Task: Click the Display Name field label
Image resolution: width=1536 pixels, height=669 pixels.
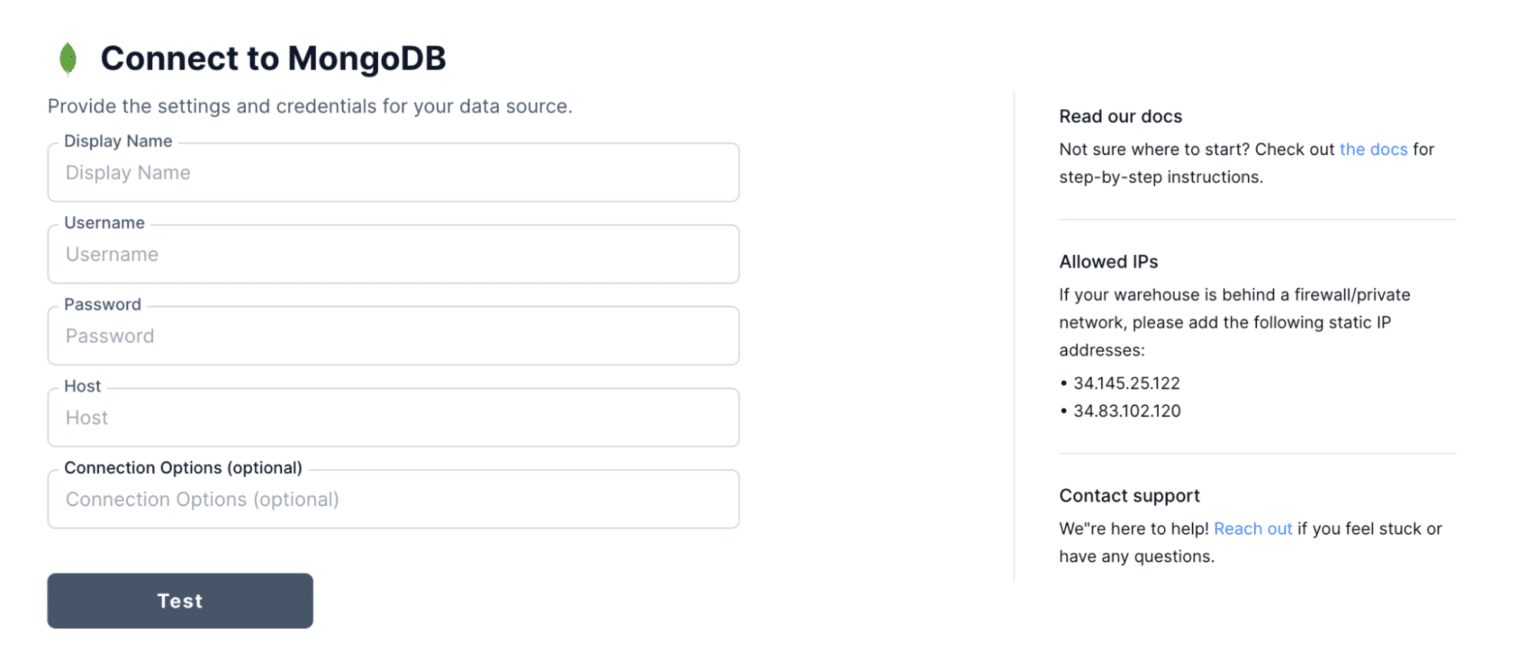Action: [x=117, y=141]
